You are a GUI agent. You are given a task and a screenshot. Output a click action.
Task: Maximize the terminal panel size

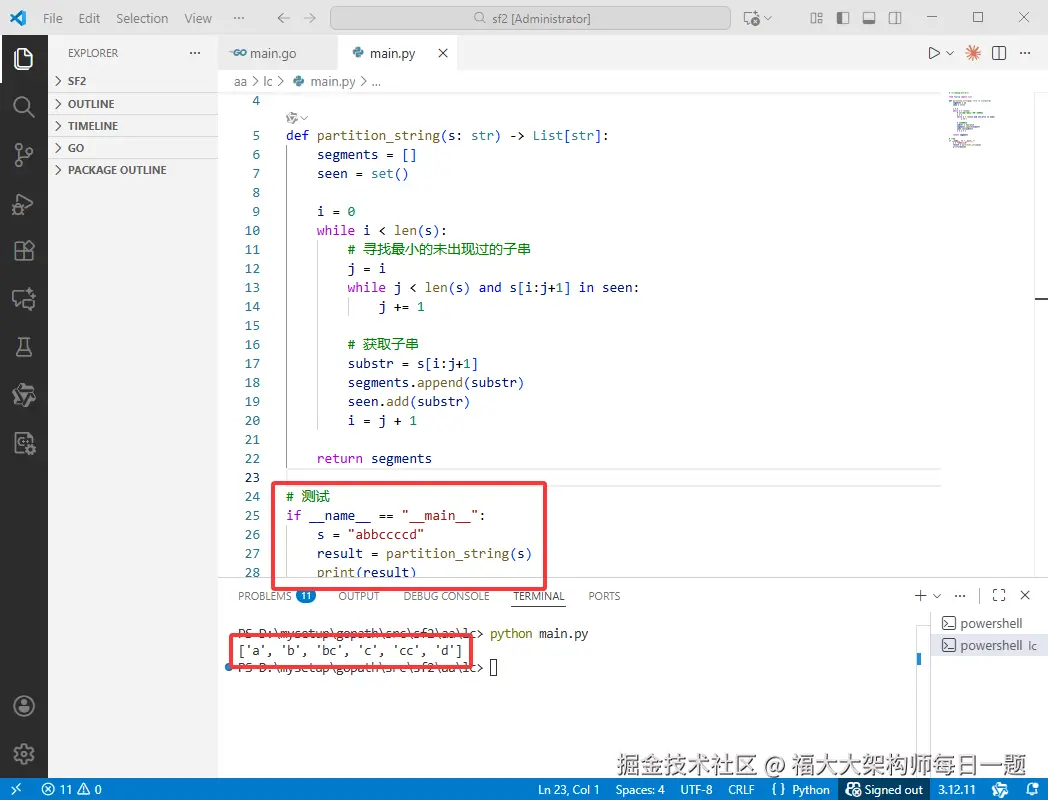(x=999, y=595)
